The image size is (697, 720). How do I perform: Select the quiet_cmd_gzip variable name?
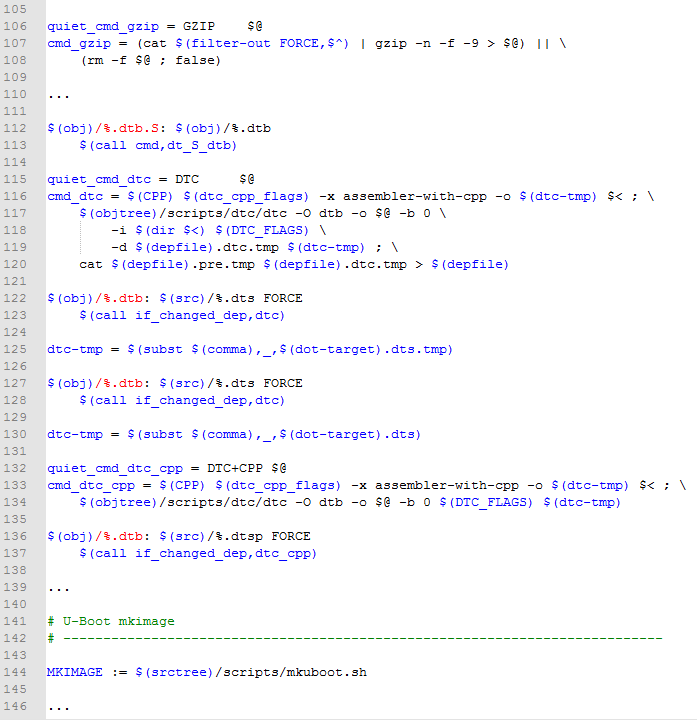103,27
